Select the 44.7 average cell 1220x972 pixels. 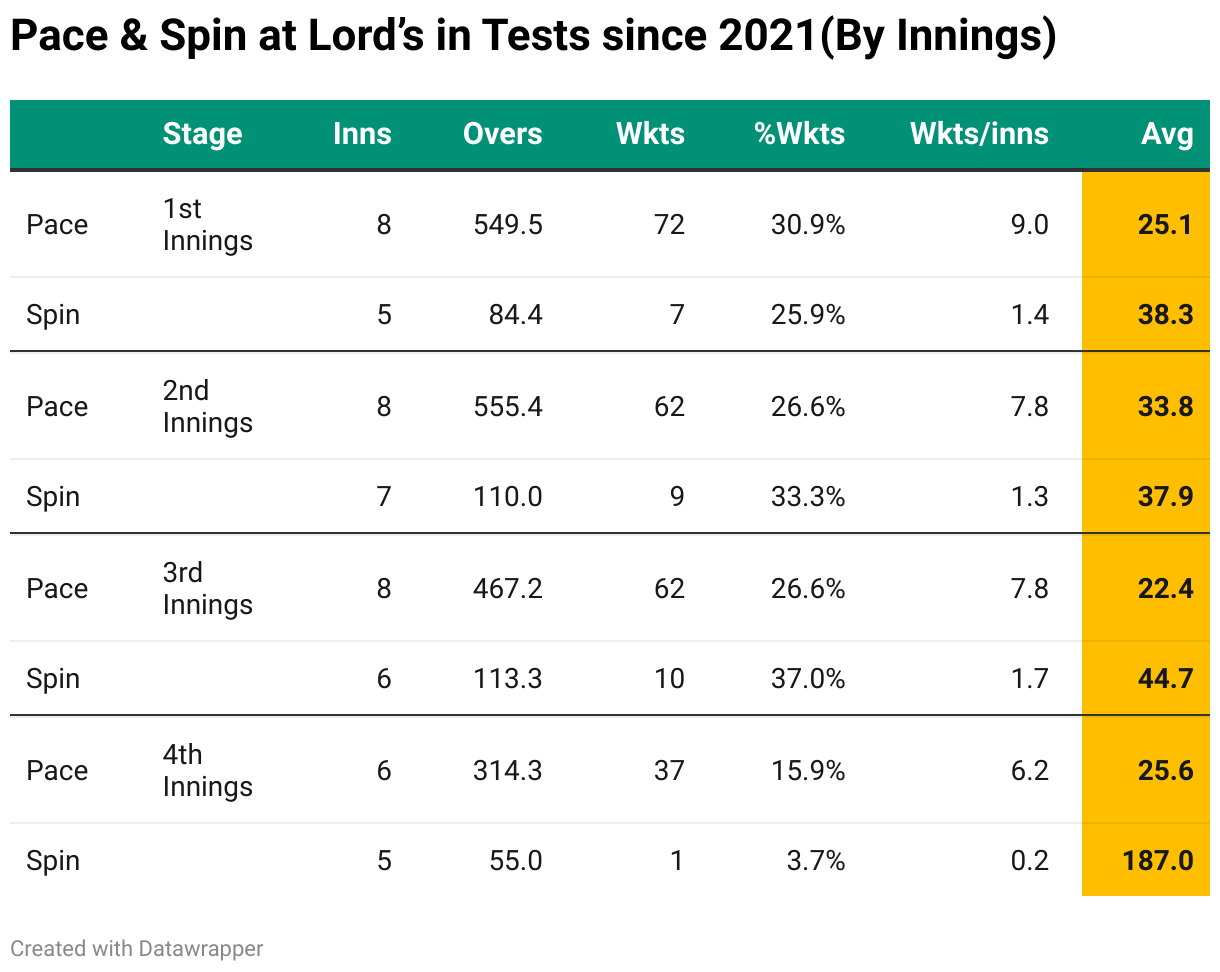click(1165, 678)
